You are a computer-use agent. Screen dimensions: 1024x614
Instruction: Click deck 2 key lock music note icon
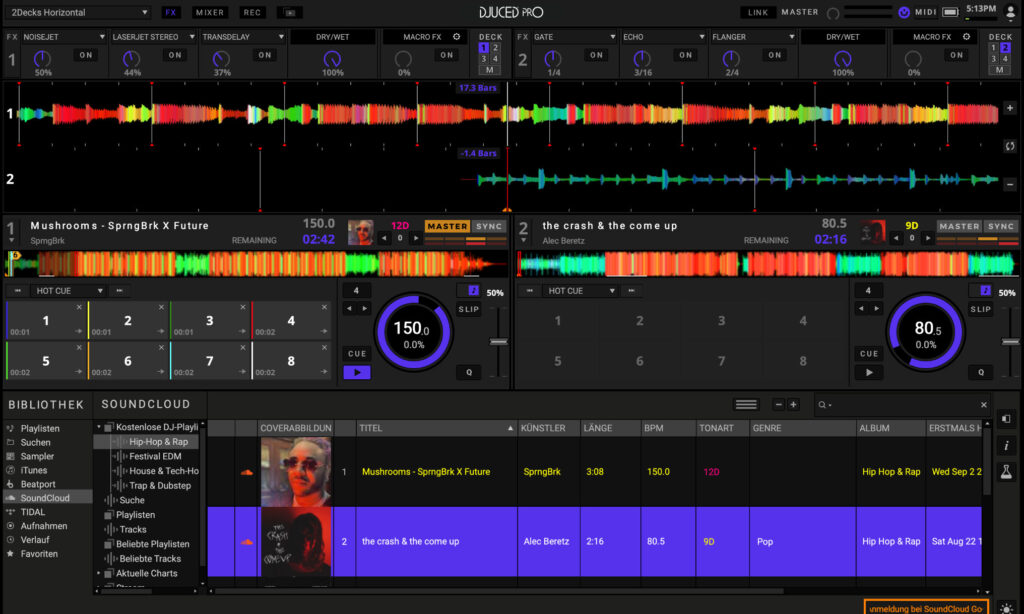(985, 291)
